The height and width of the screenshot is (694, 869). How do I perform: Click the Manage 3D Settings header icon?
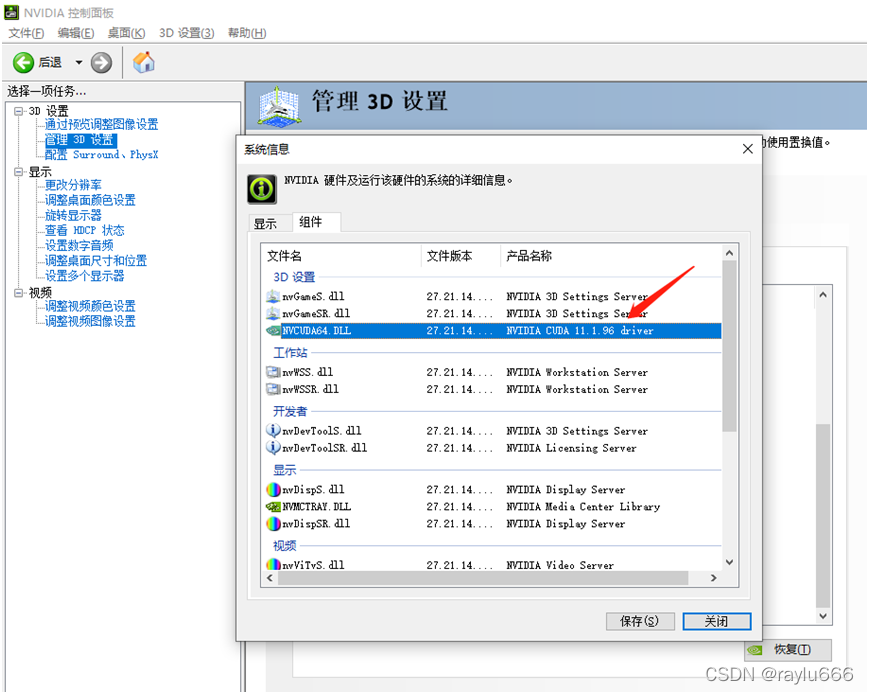point(280,105)
